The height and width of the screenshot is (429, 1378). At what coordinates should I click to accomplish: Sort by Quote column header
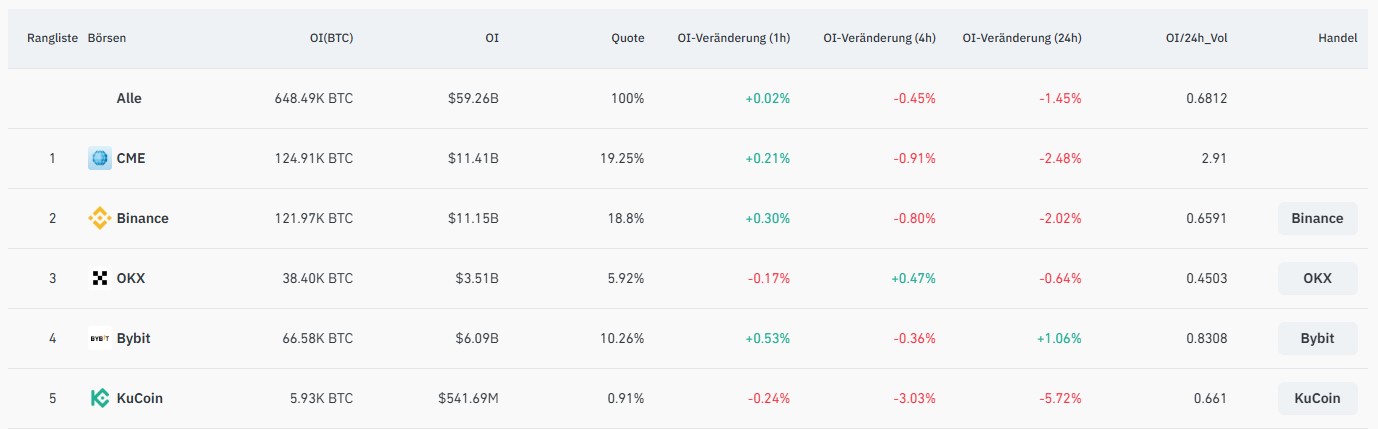tap(628, 38)
